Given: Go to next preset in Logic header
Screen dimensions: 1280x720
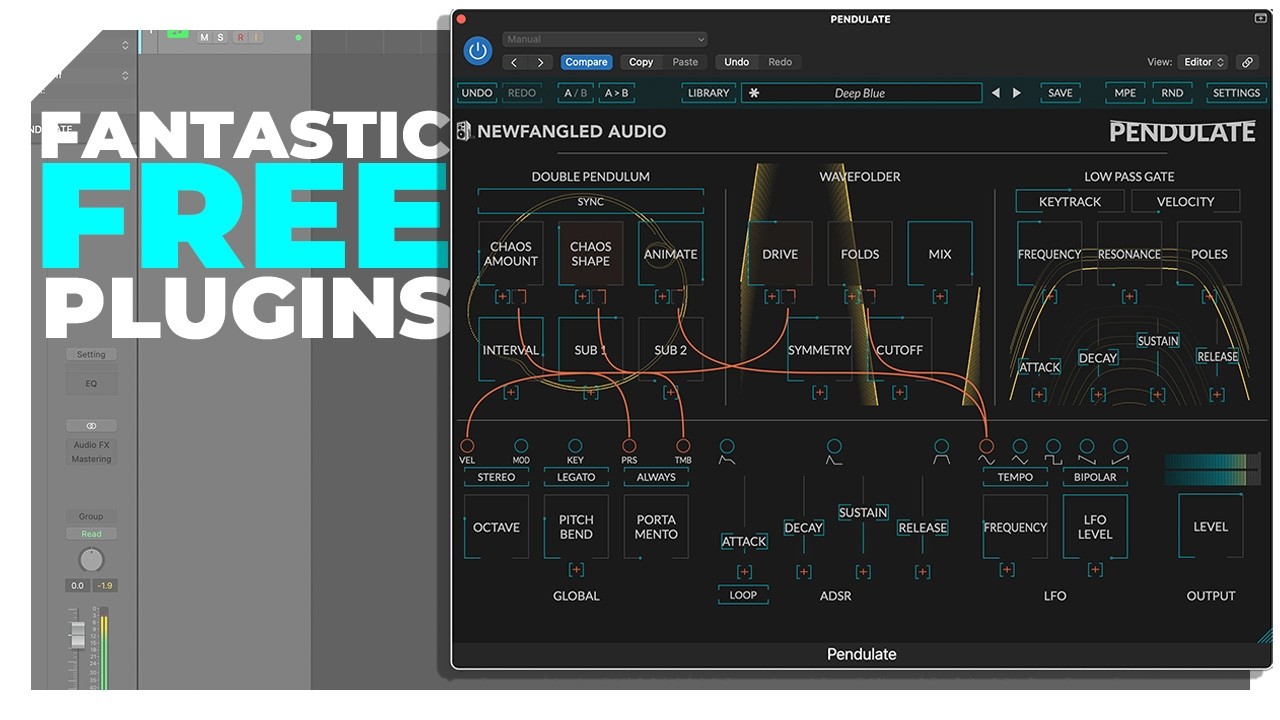Looking at the screenshot, I should point(540,62).
